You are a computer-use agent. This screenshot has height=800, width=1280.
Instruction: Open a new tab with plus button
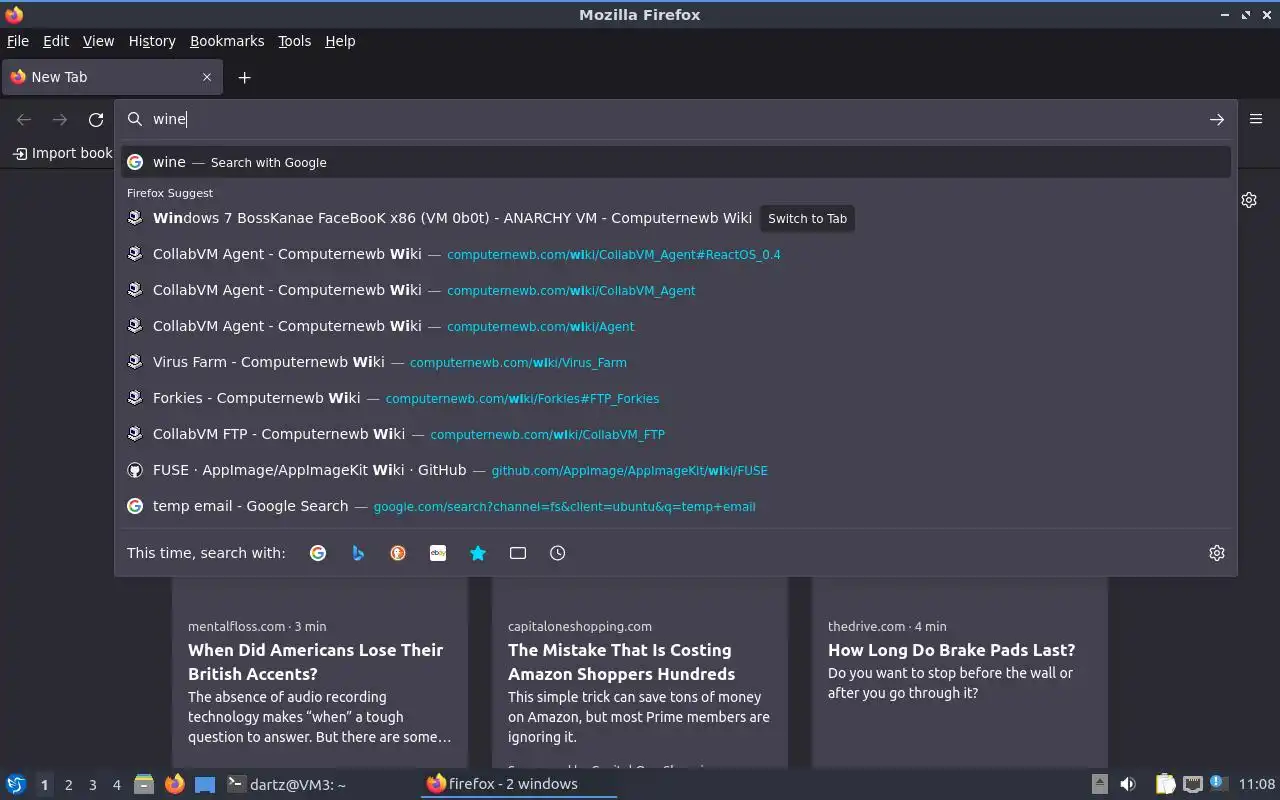[244, 77]
